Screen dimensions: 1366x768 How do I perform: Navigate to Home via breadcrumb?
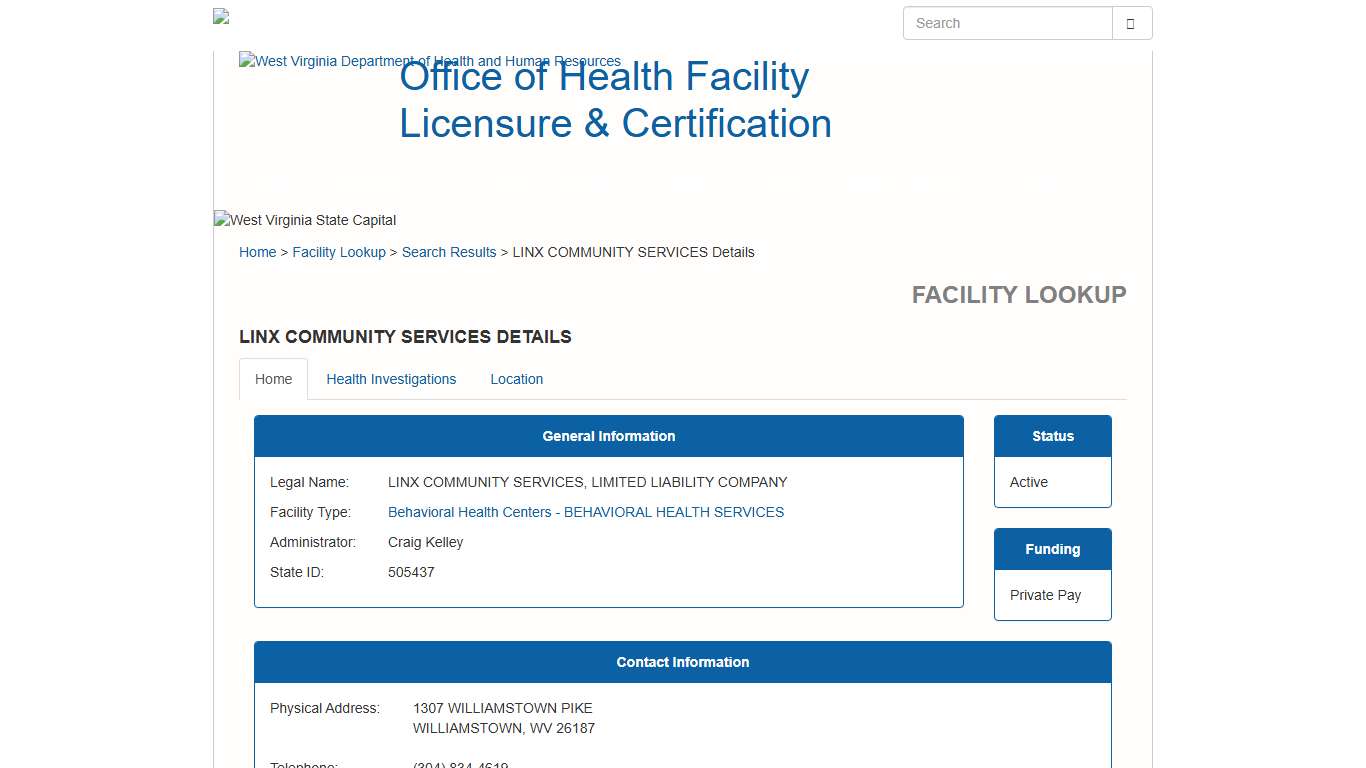(257, 252)
